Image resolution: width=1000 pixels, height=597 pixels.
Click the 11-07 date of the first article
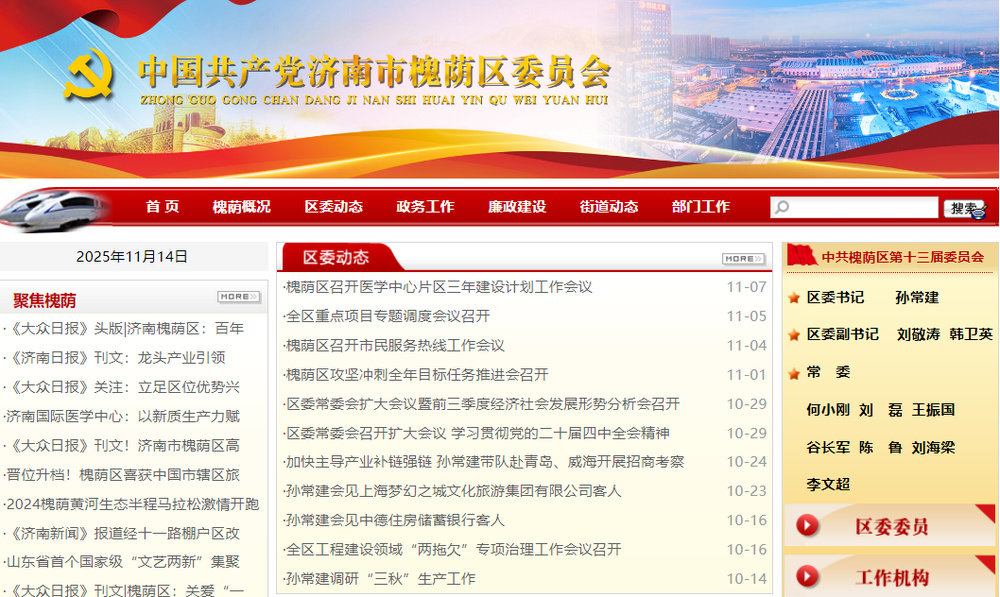coord(747,287)
